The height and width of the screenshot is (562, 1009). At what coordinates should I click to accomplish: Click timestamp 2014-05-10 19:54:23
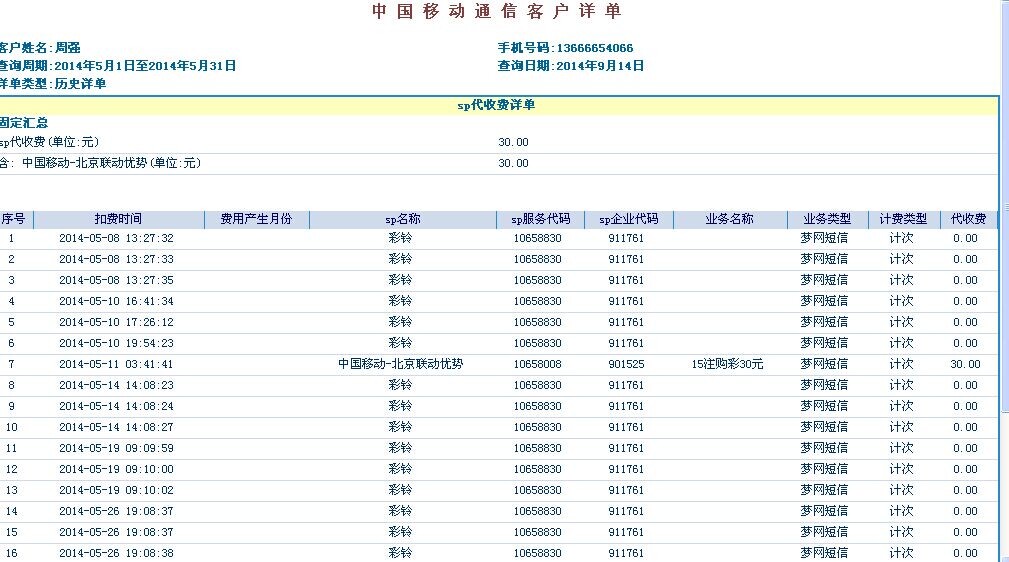pos(116,343)
